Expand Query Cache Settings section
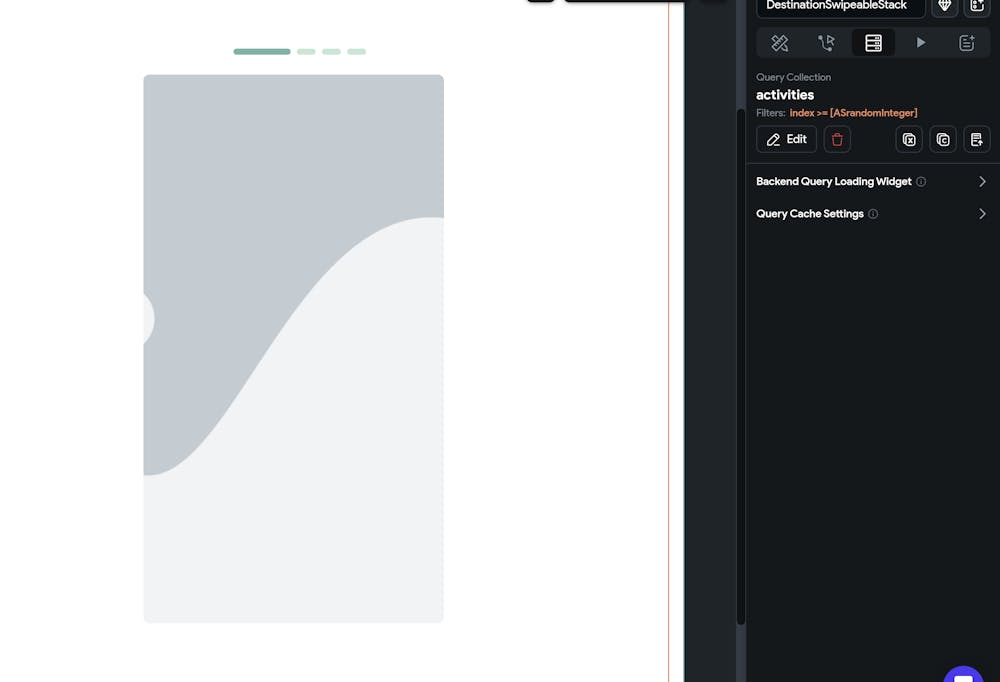 [982, 214]
